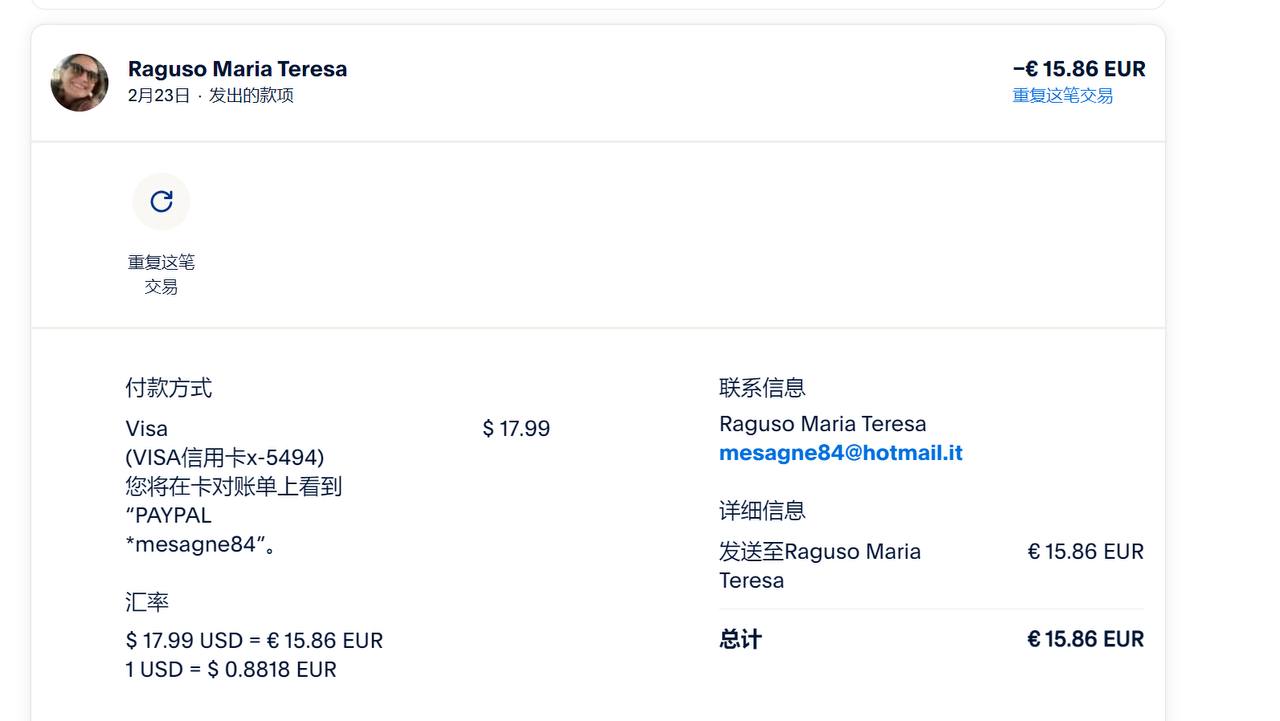Click the circular repeat transaction icon

[x=161, y=202]
